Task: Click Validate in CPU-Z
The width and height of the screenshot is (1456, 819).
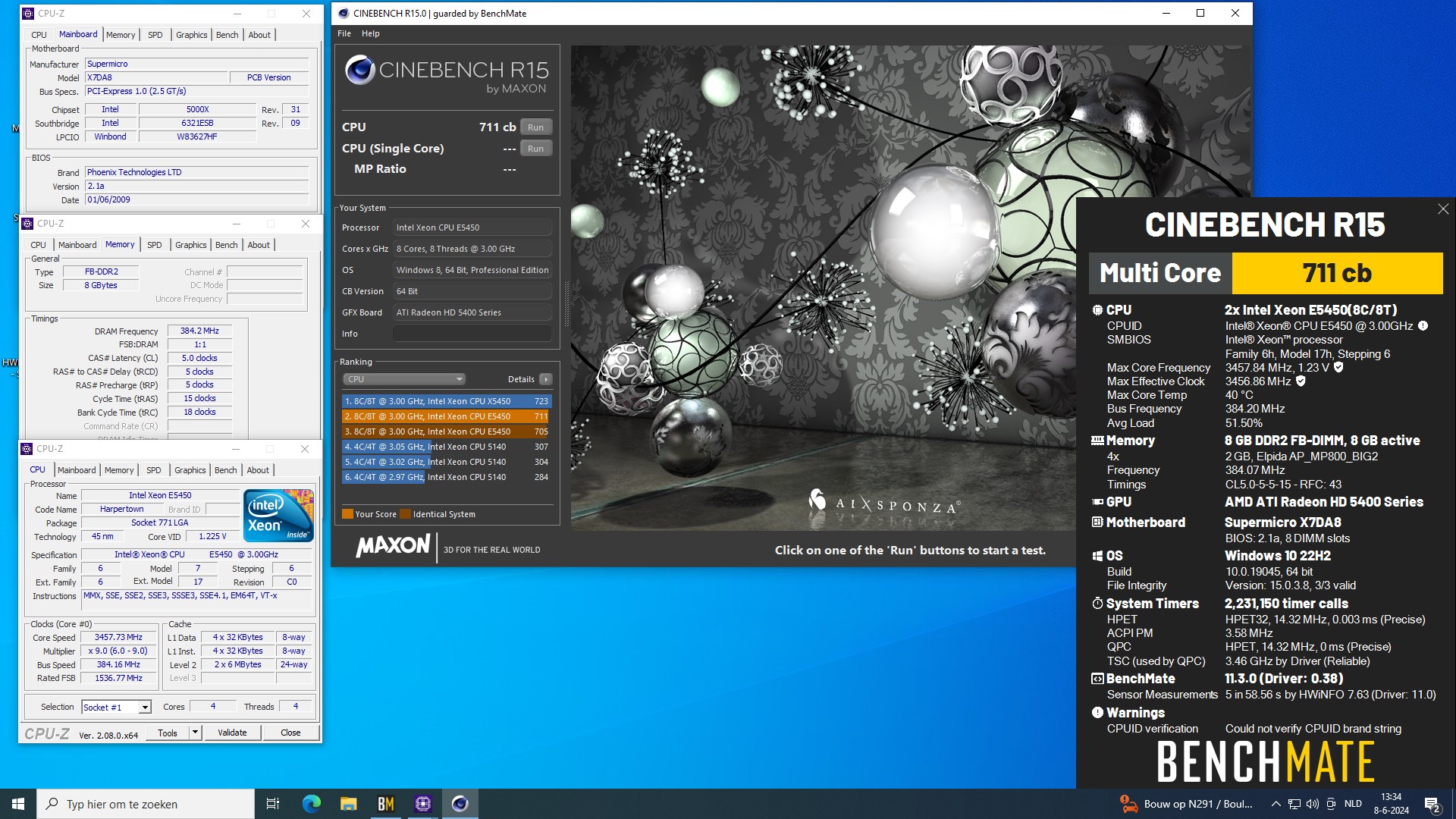Action: (232, 733)
